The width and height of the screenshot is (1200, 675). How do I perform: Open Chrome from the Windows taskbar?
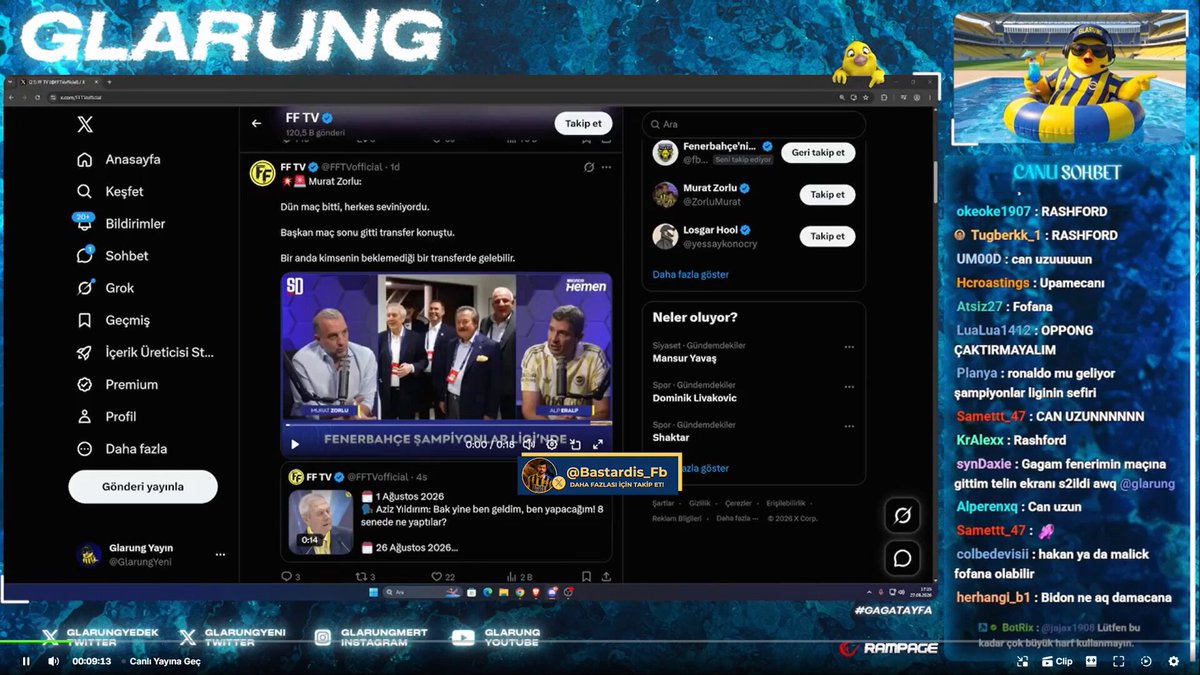520,592
